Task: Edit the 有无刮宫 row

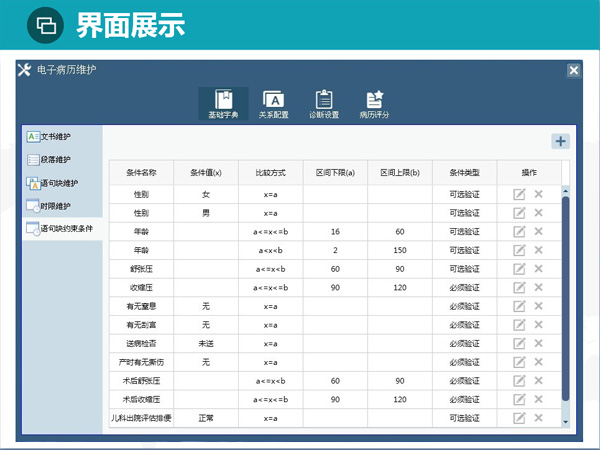Action: pyautogui.click(x=519, y=325)
